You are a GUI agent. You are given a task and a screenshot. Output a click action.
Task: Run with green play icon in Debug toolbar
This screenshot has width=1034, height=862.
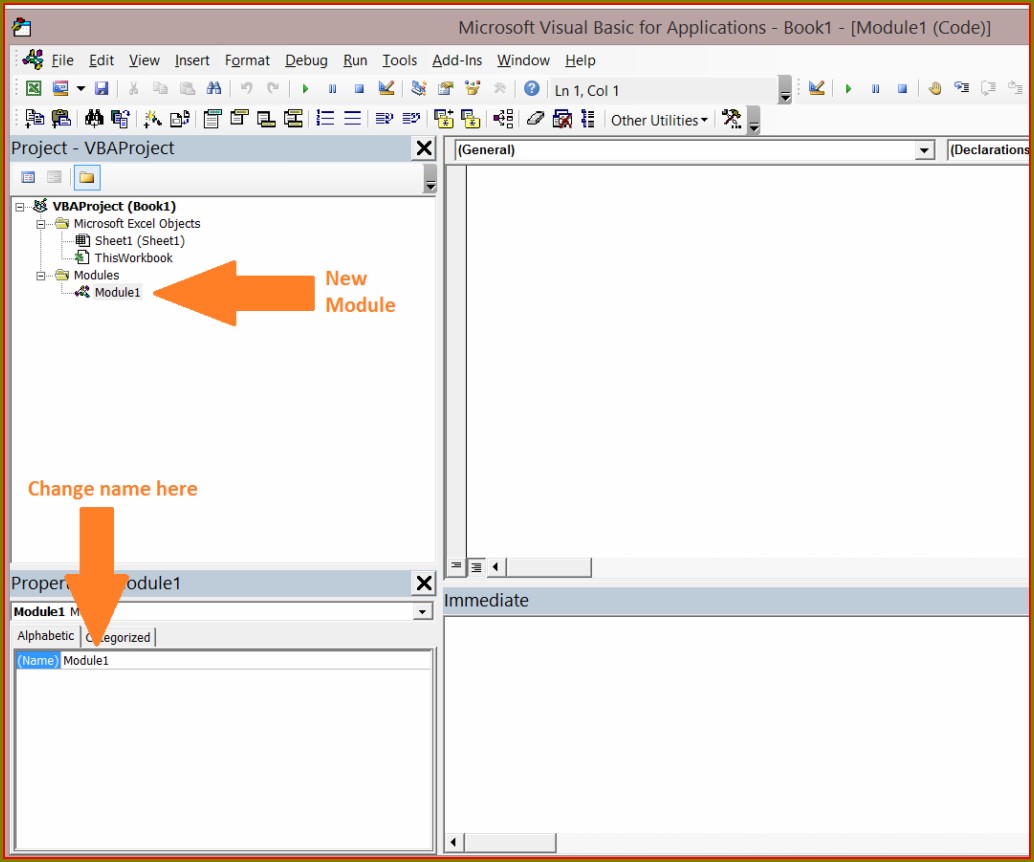pyautogui.click(x=848, y=88)
